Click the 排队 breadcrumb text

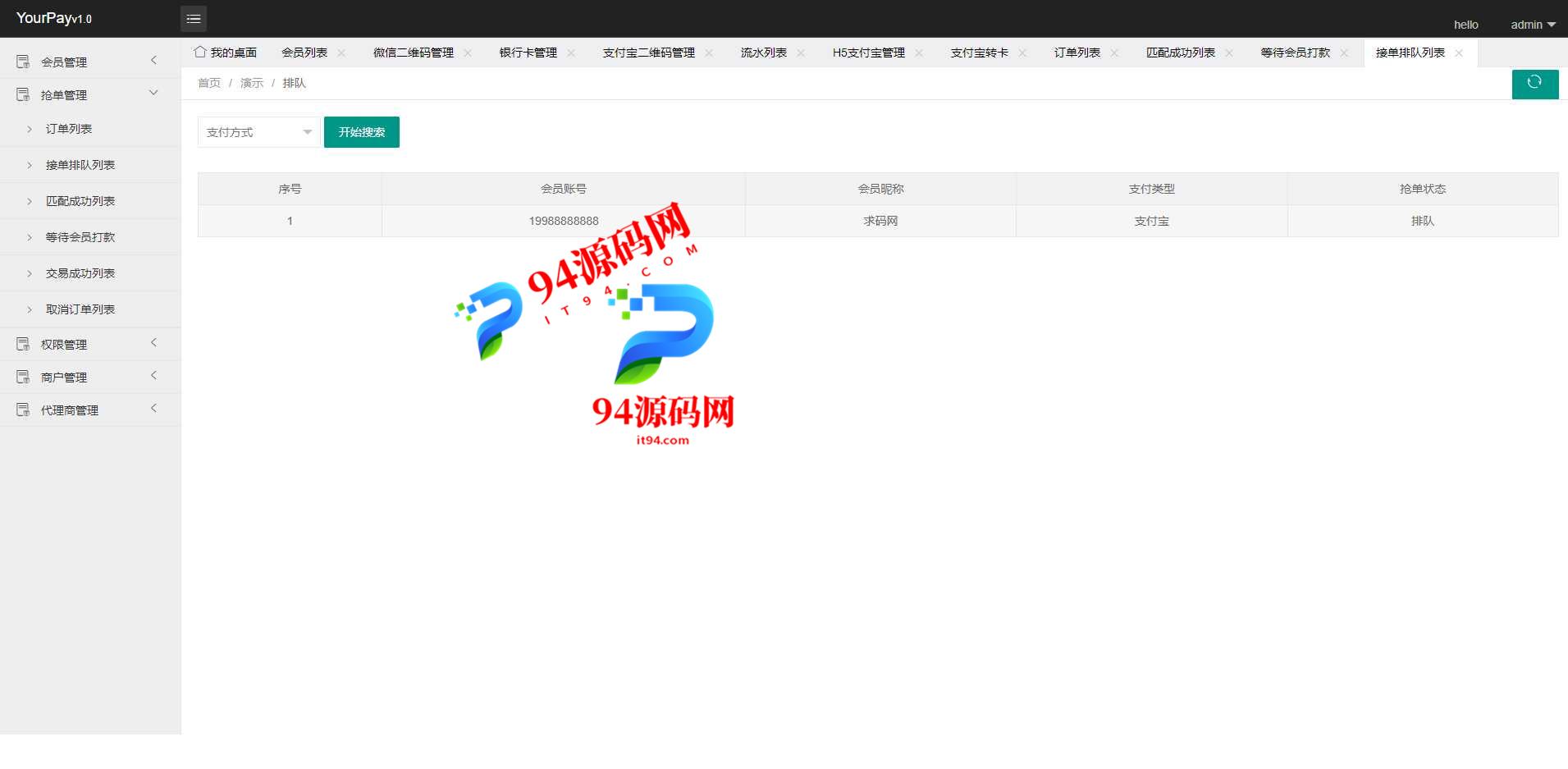(295, 83)
